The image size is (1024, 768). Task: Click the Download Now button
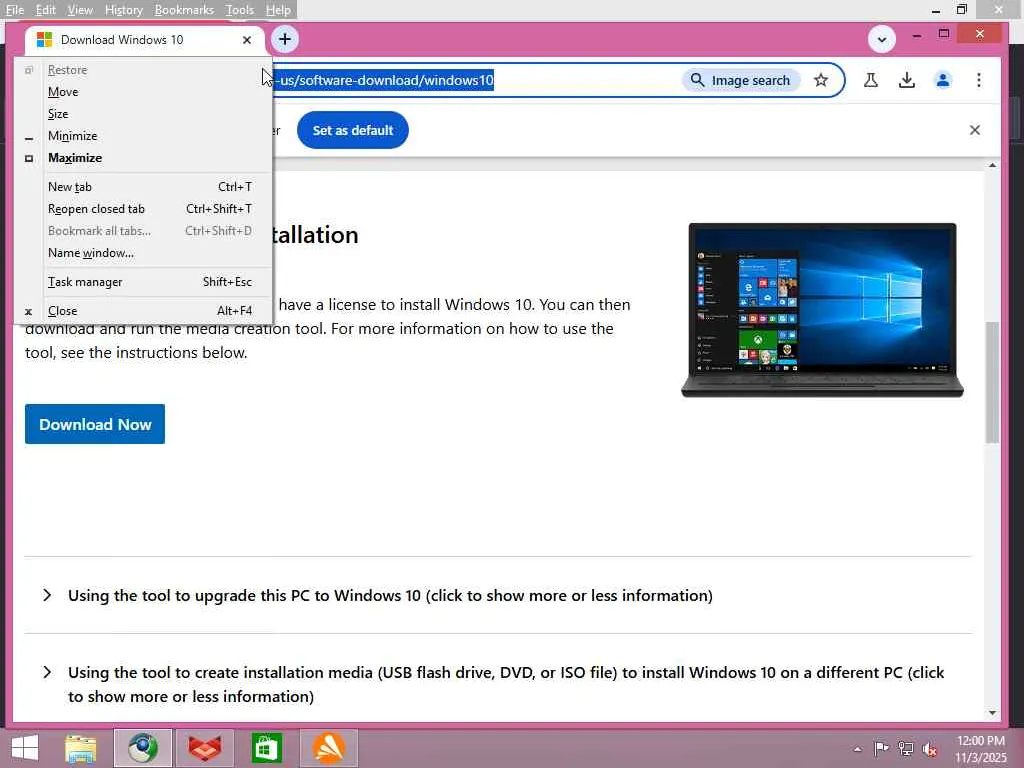pos(95,424)
